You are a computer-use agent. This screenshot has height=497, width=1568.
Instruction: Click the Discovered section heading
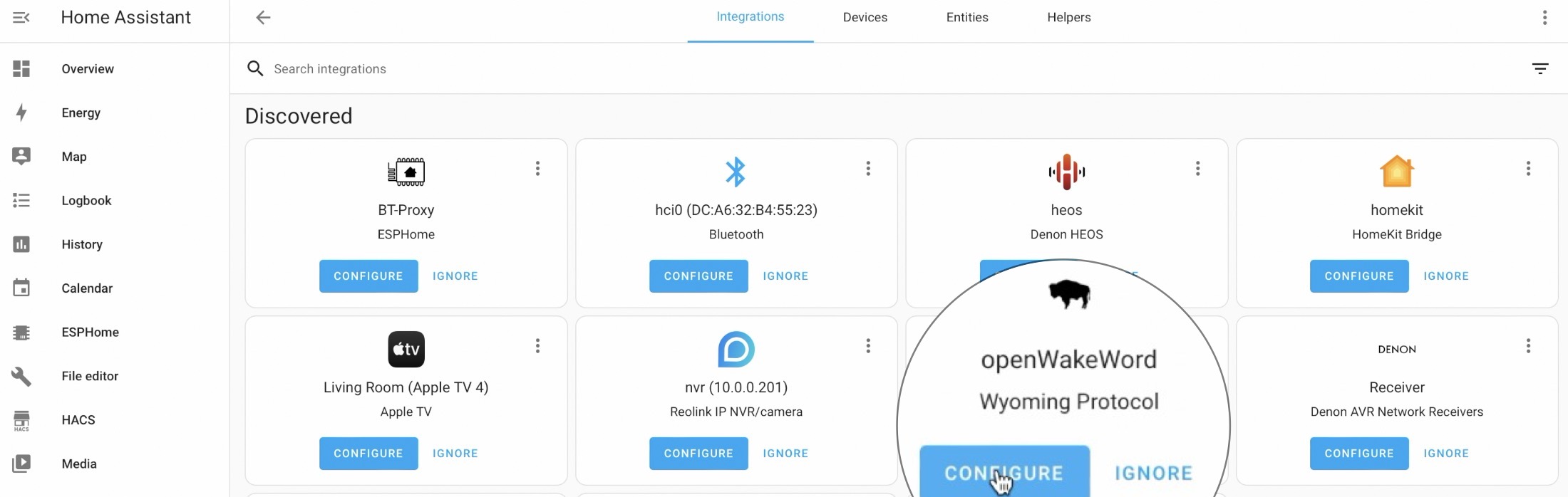(x=299, y=116)
